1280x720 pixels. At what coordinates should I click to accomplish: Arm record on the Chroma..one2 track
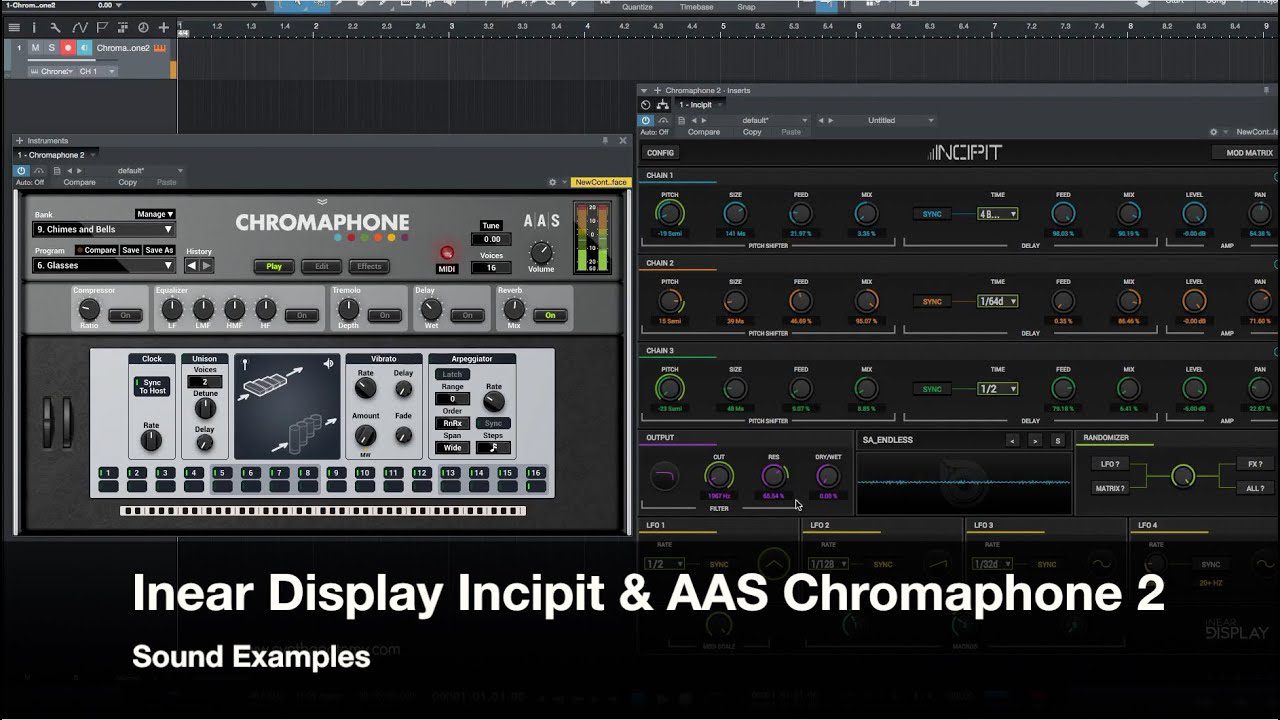(68, 48)
